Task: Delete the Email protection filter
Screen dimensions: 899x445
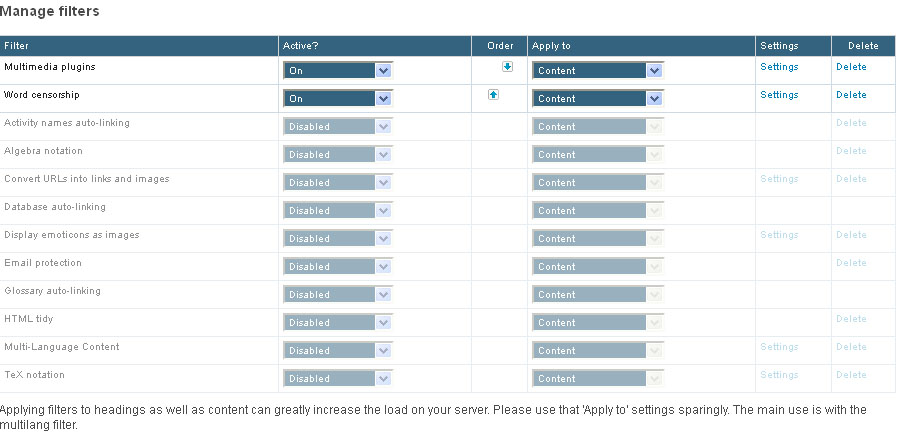Action: point(851,263)
